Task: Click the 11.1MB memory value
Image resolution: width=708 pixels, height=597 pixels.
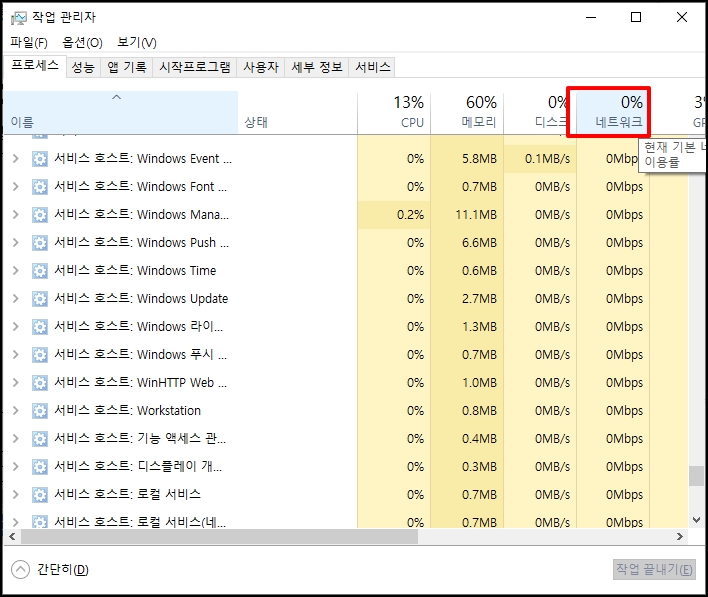Action: click(476, 215)
